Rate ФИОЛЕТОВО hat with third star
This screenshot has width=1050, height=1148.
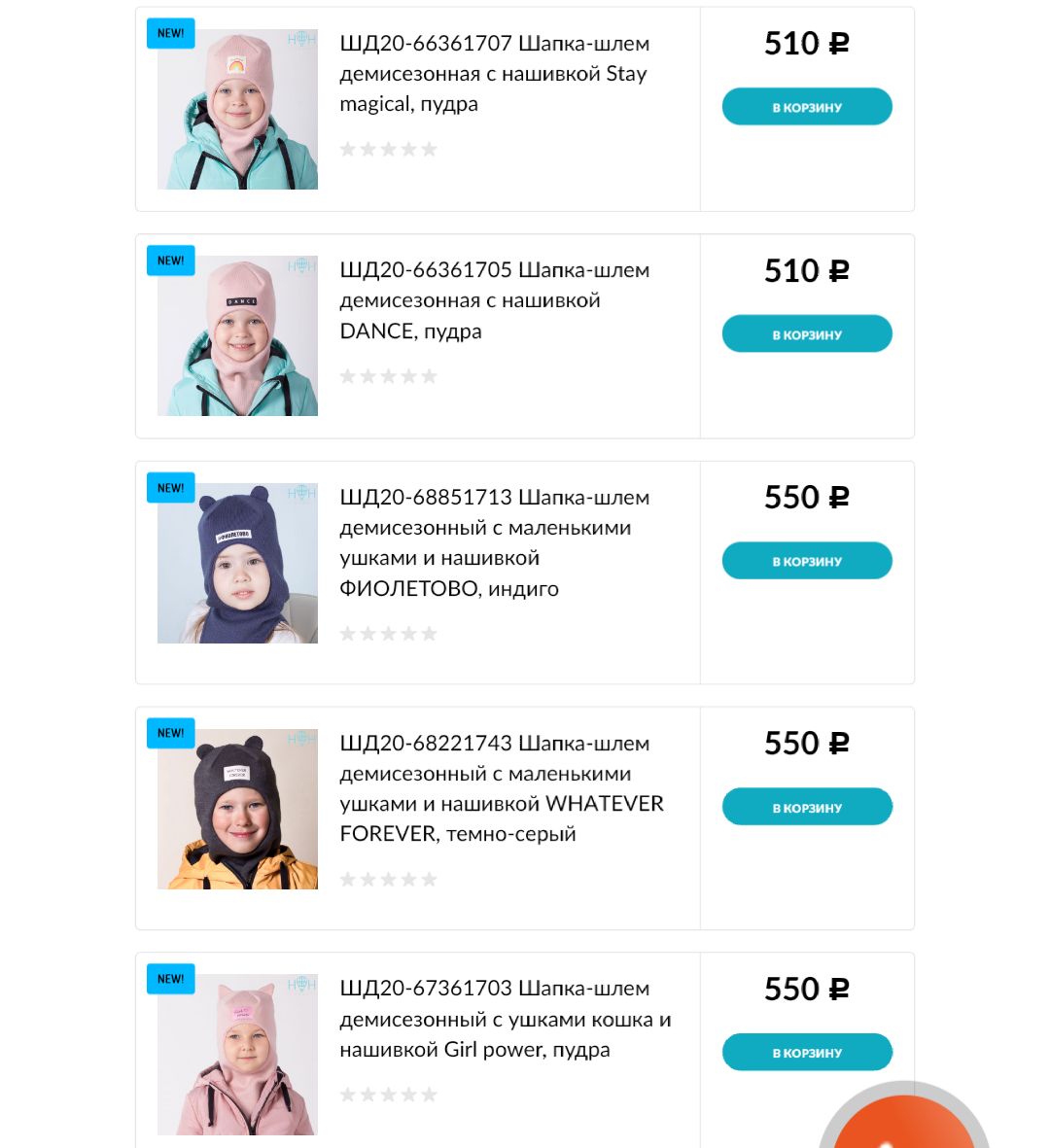coord(389,634)
